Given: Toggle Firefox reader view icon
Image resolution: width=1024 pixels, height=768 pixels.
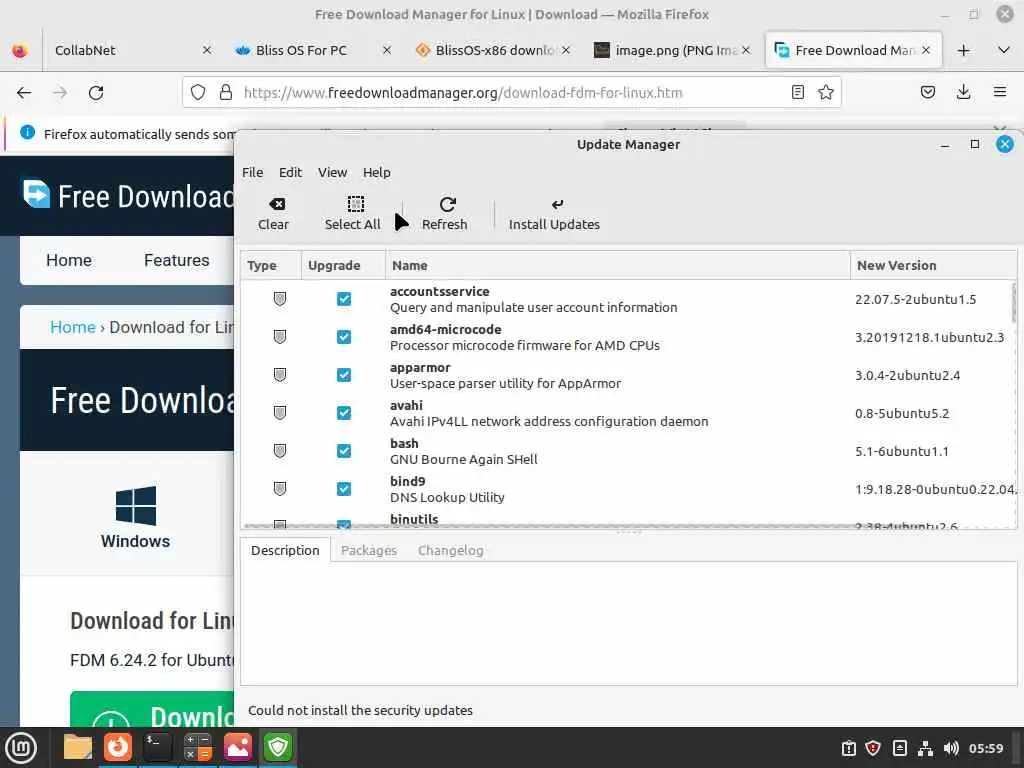Looking at the screenshot, I should pos(797,92).
